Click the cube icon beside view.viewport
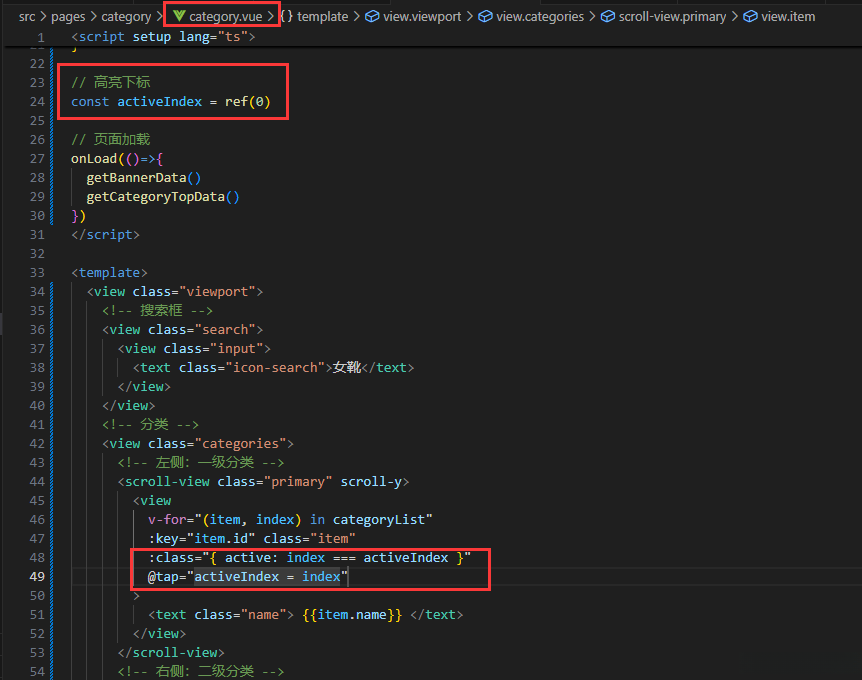 click(x=372, y=16)
